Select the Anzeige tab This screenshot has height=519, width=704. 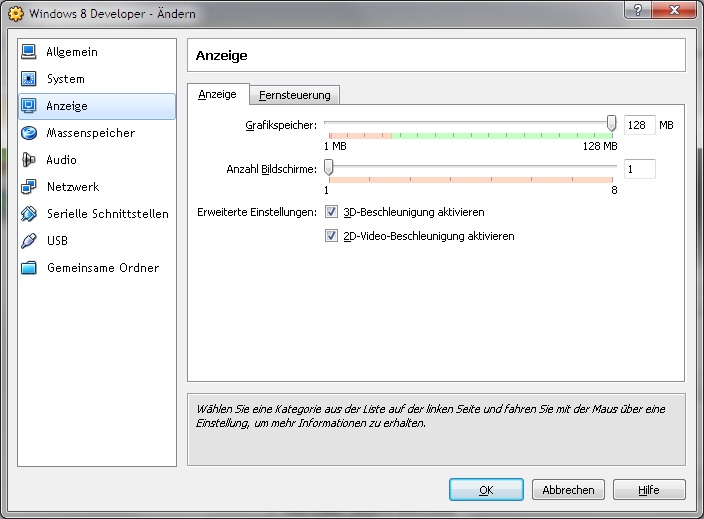click(218, 94)
